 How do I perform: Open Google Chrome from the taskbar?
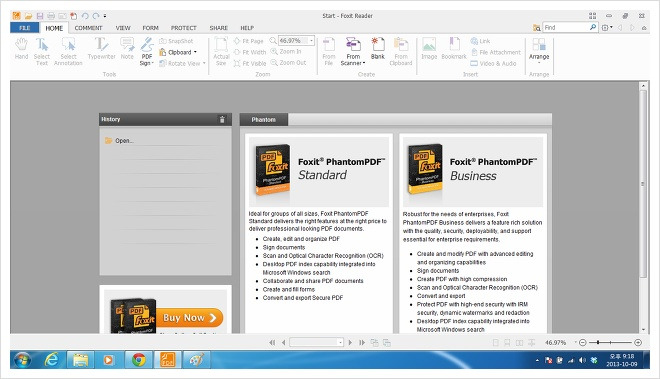[x=138, y=360]
